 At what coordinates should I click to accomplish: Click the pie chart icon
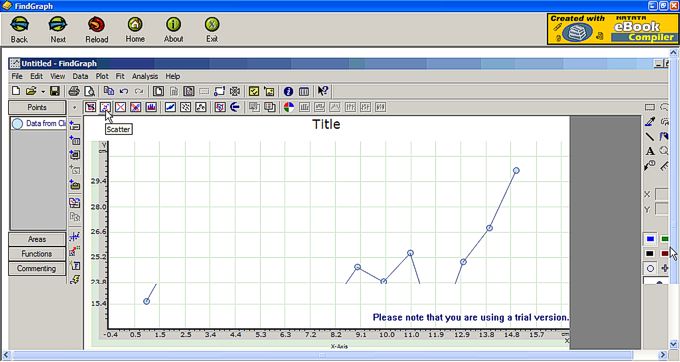288,107
